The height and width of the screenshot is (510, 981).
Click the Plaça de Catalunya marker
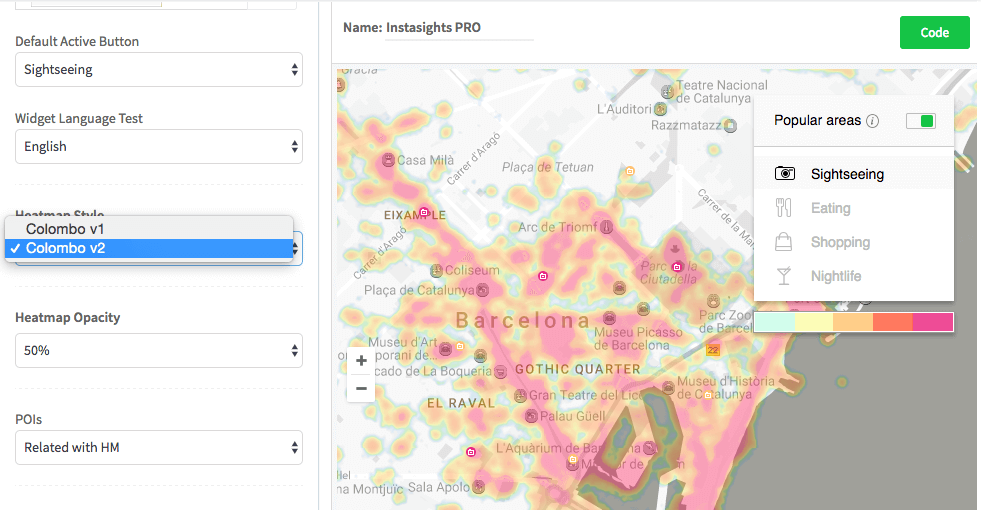(482, 290)
